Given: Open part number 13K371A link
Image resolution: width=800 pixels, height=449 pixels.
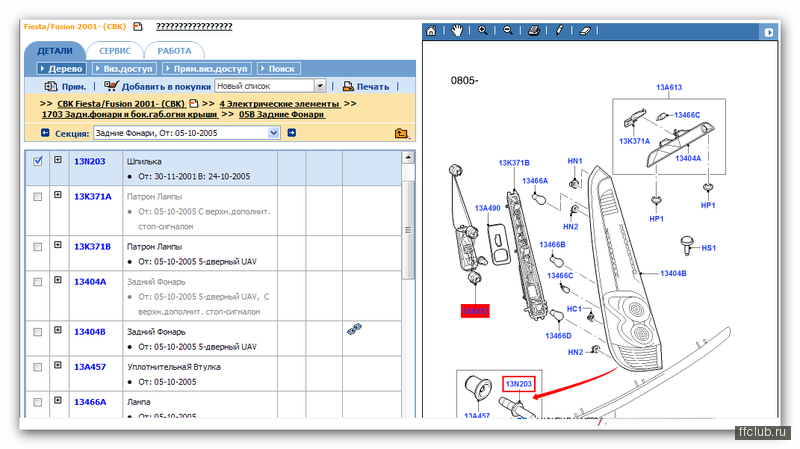Looking at the screenshot, I should coord(92,196).
